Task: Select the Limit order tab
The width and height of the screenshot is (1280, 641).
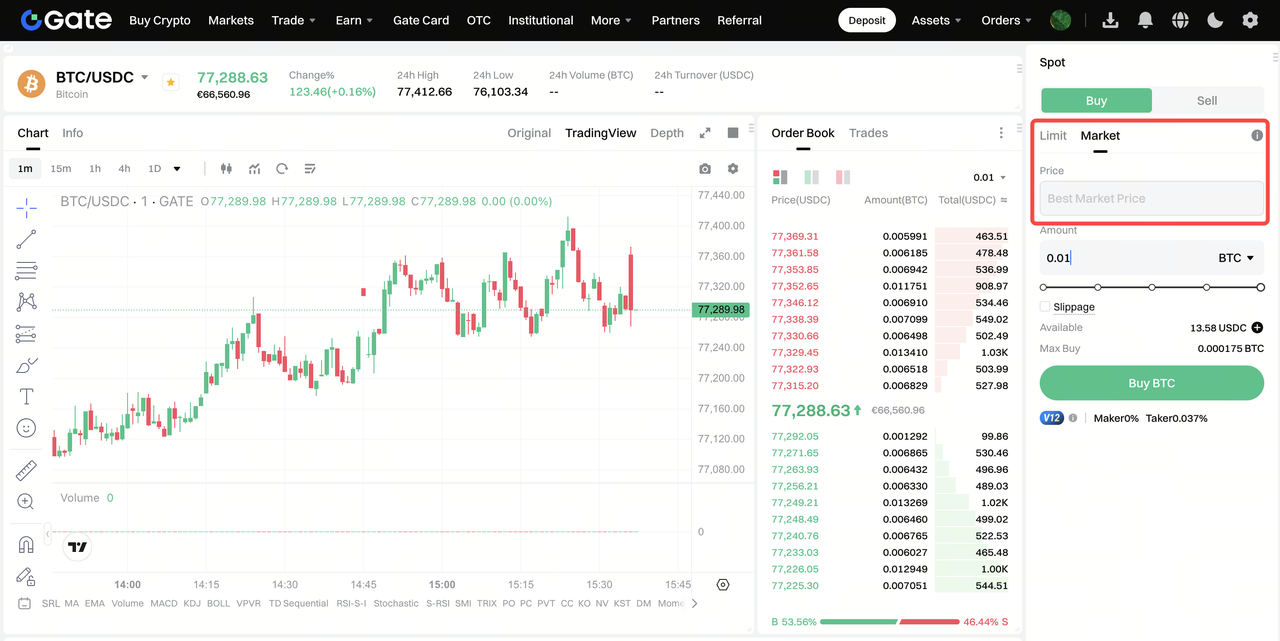Action: tap(1053, 135)
